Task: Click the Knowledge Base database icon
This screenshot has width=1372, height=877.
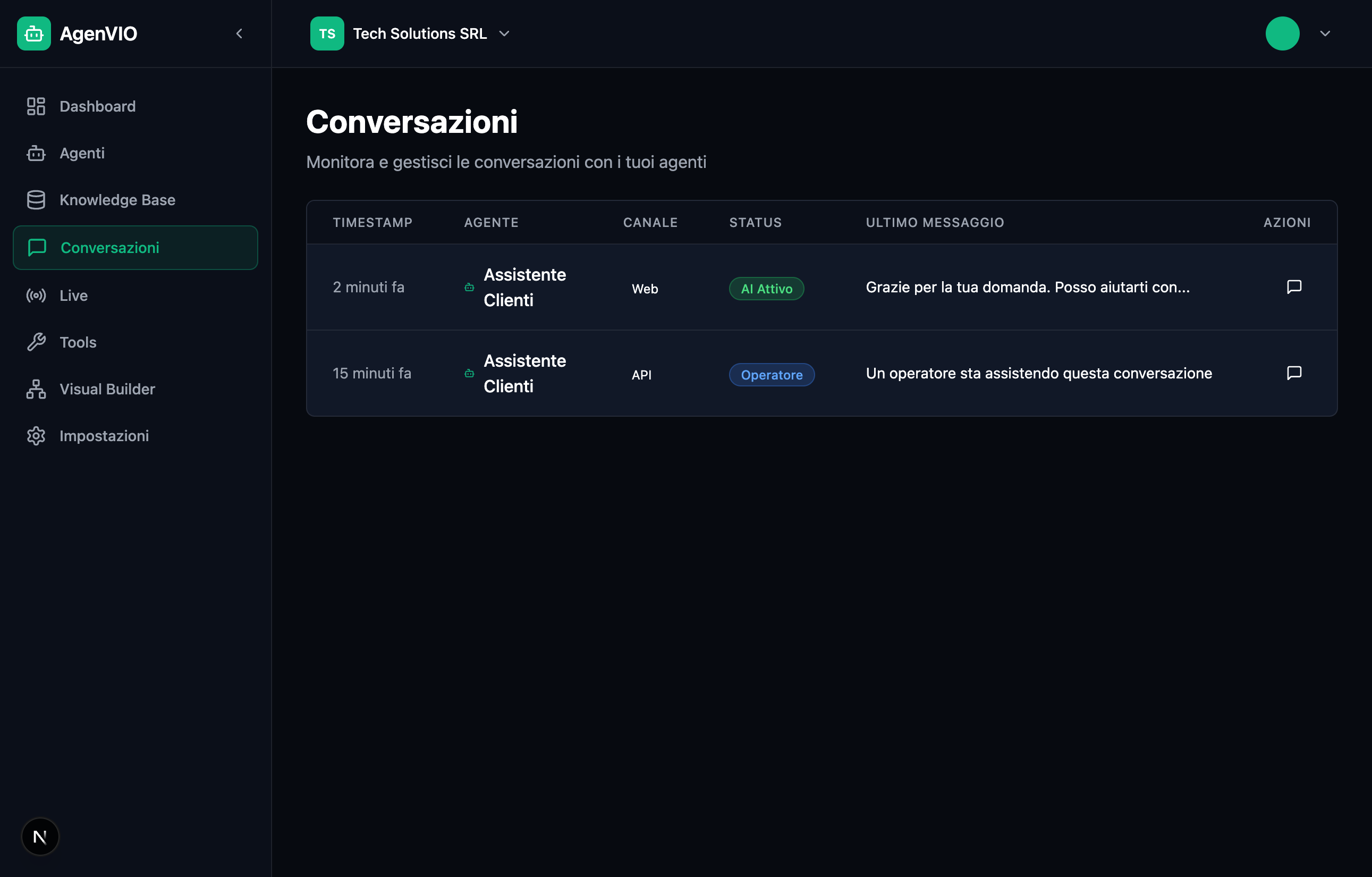Action: [x=36, y=200]
